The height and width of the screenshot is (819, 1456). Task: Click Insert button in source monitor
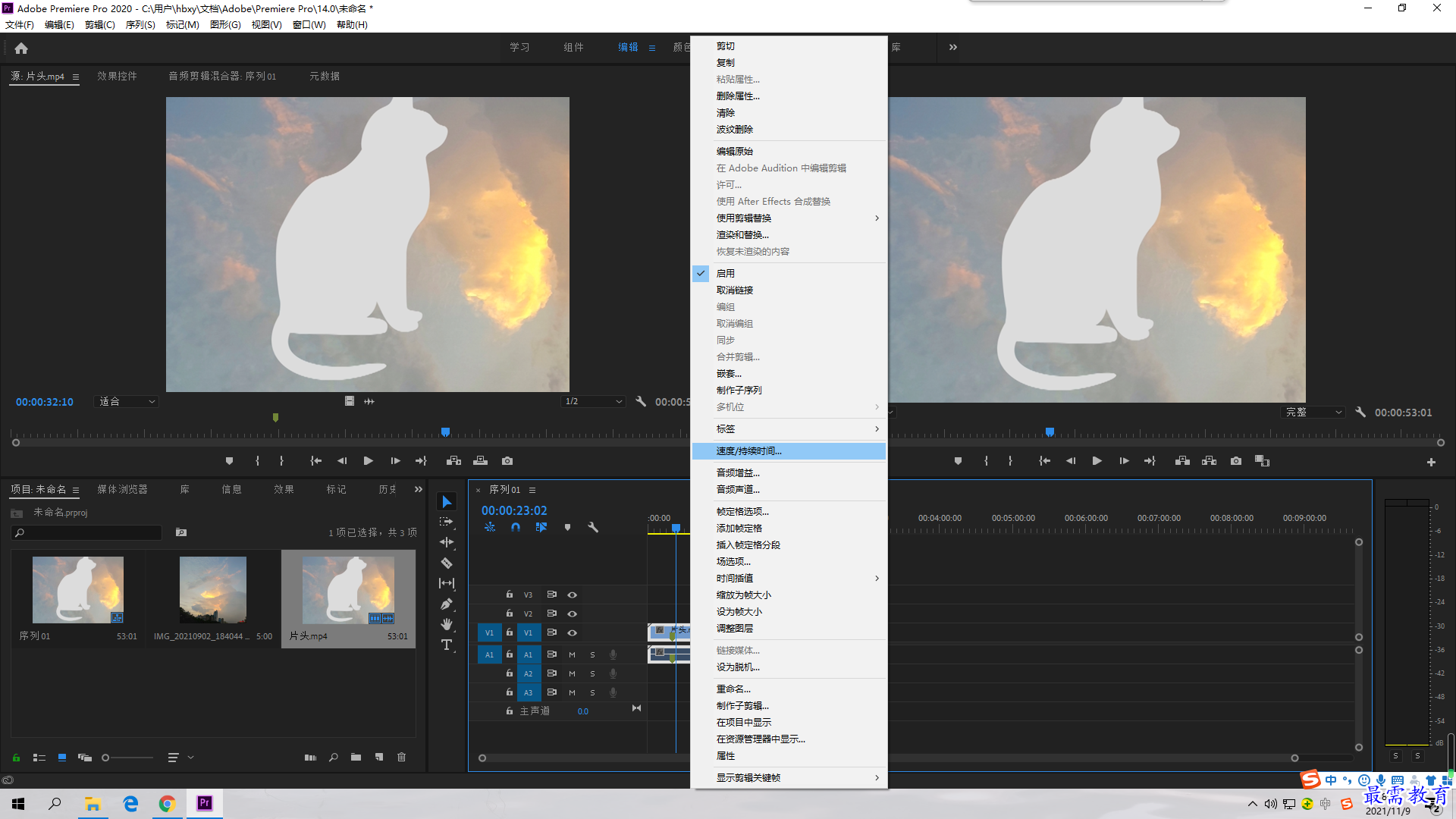pos(453,461)
